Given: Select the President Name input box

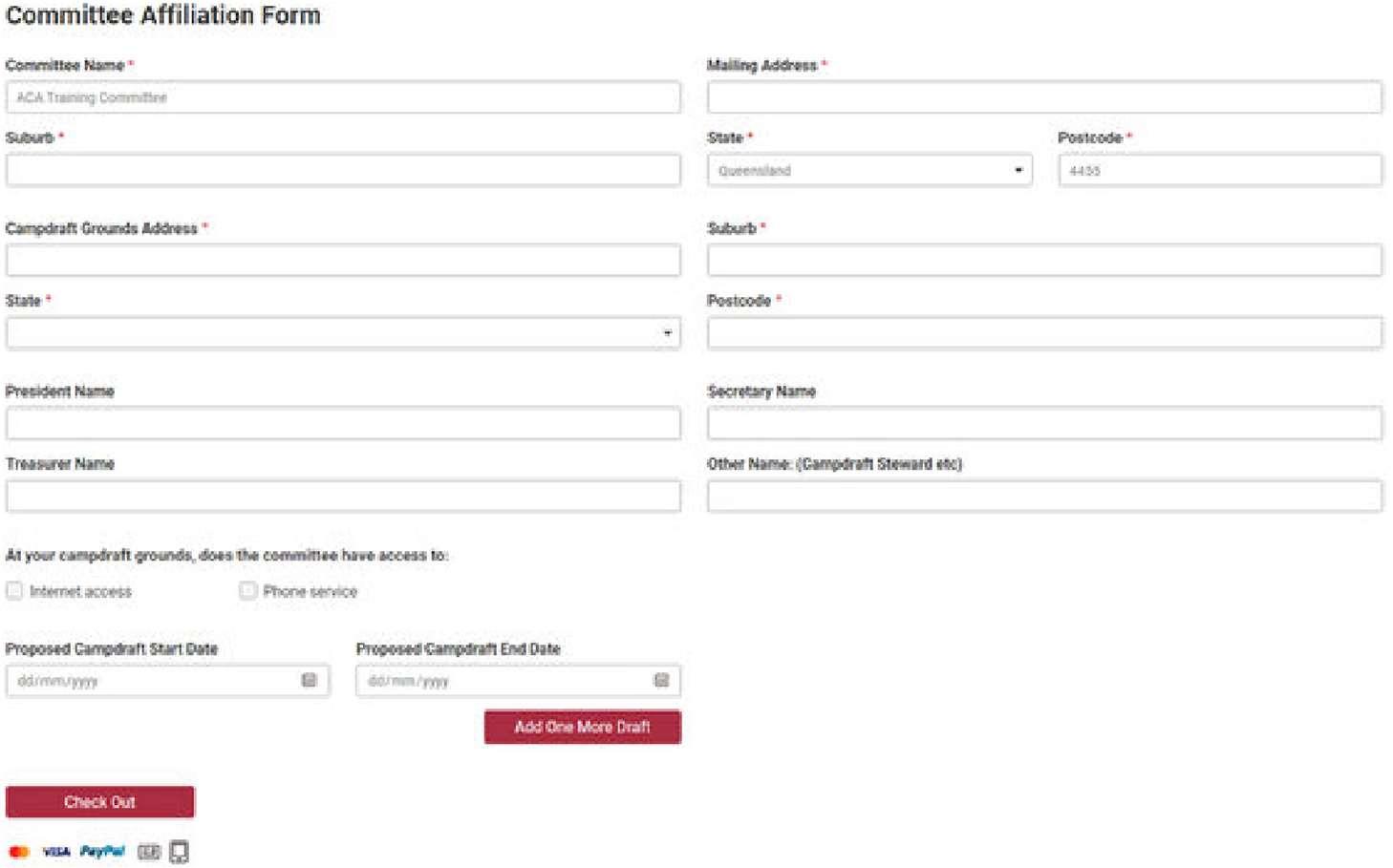Looking at the screenshot, I should pyautogui.click(x=343, y=424).
